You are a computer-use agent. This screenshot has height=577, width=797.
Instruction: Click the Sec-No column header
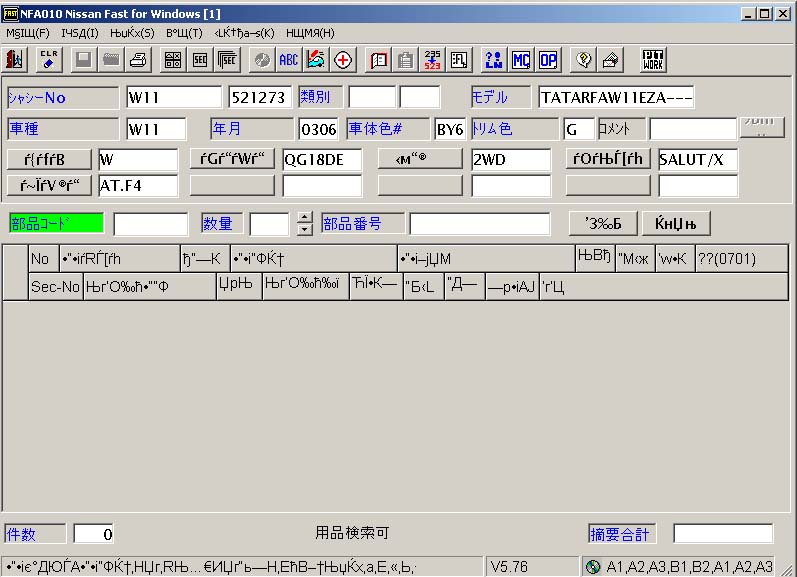[55, 287]
